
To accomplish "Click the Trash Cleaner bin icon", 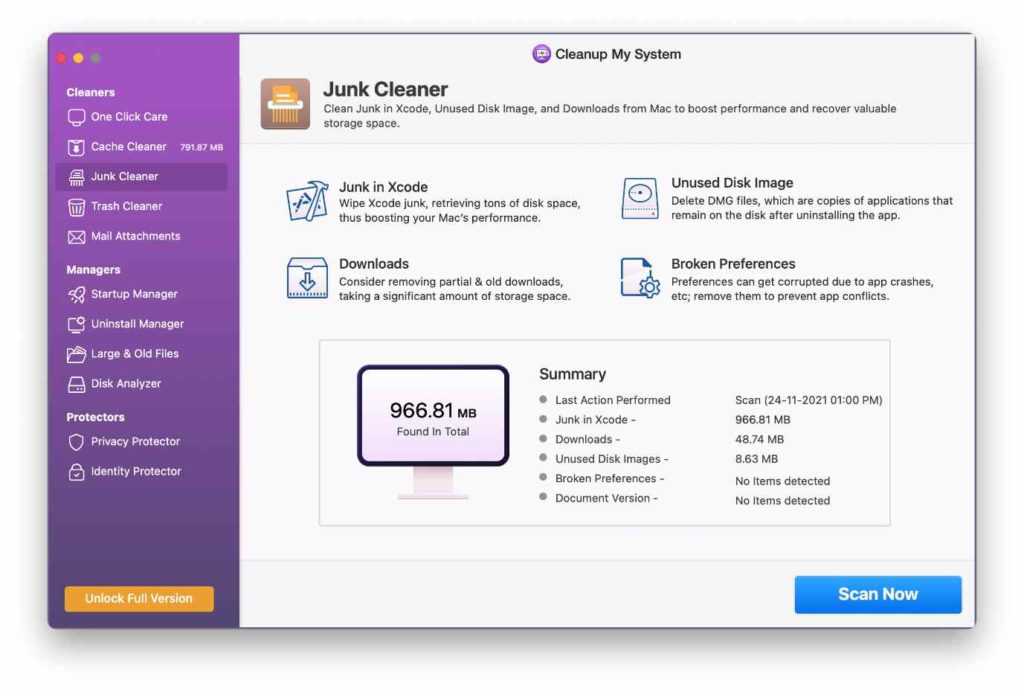I will tap(76, 207).
